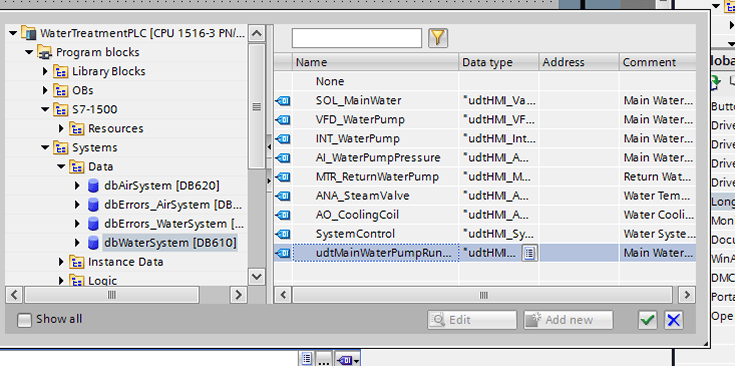The height and width of the screenshot is (366, 735).
Task: Expand the Instance Data node
Action: point(61,262)
